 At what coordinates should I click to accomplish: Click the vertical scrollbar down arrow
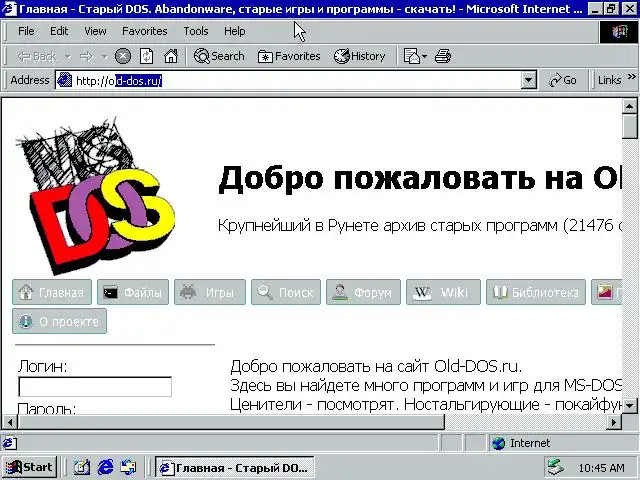coord(629,406)
